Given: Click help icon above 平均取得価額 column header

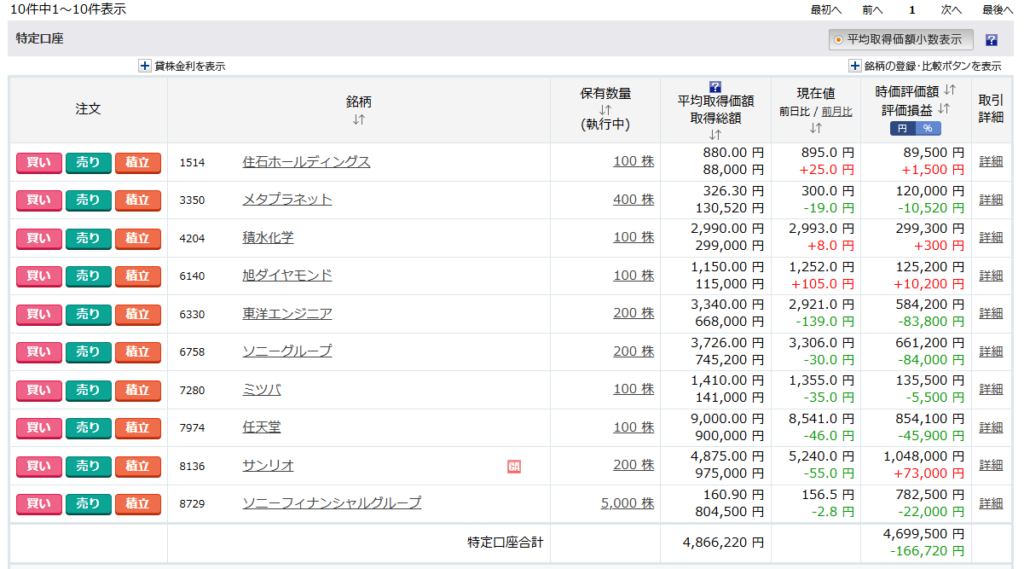Looking at the screenshot, I should coord(715,87).
